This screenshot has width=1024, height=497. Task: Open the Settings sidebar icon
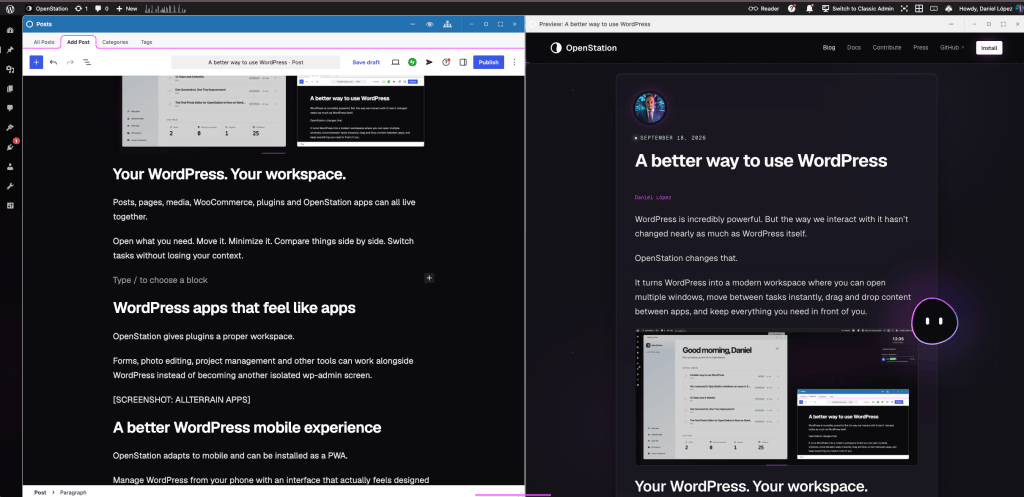click(10, 205)
